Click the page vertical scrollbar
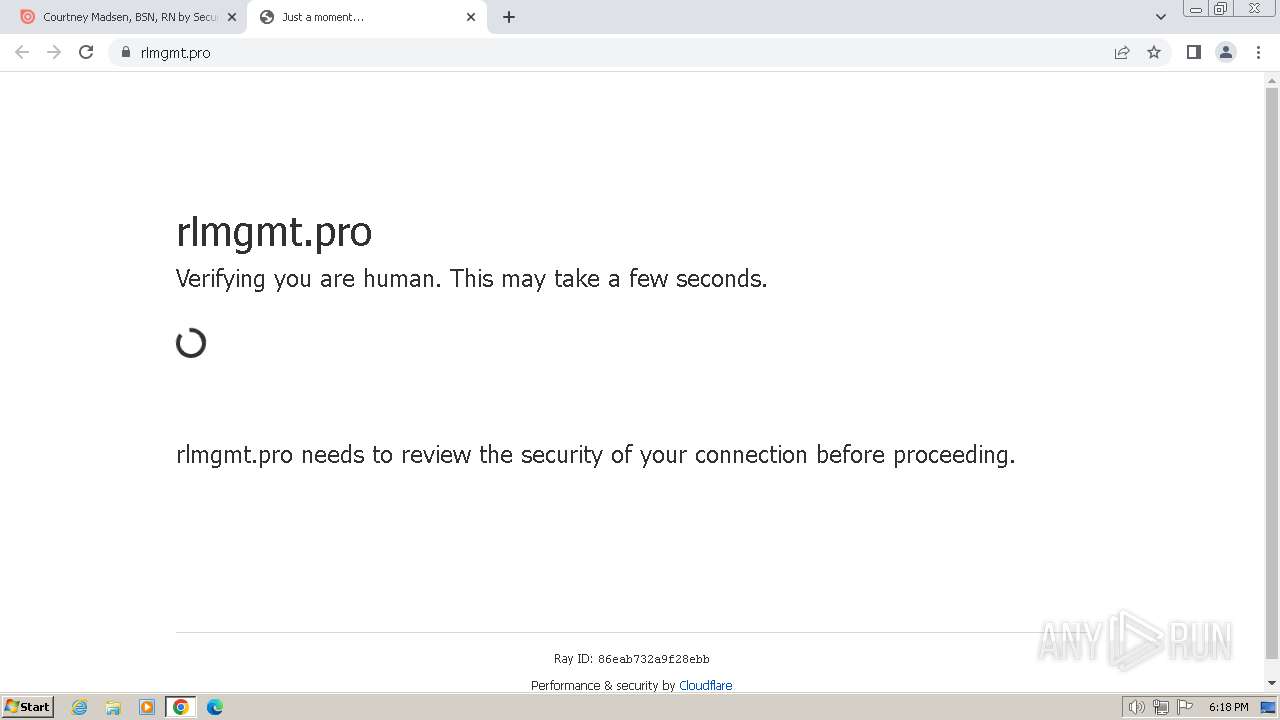 (1272, 375)
